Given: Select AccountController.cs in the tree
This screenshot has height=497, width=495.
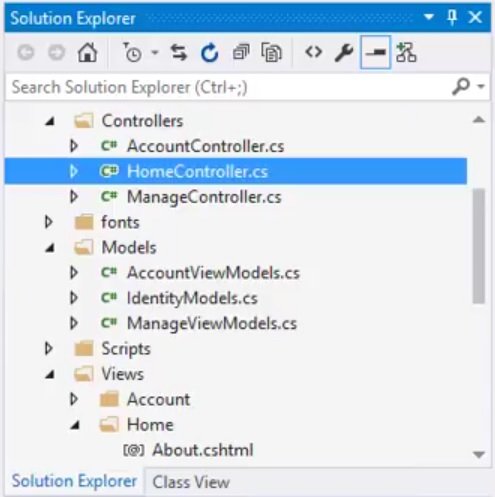Looking at the screenshot, I should coord(205,146).
